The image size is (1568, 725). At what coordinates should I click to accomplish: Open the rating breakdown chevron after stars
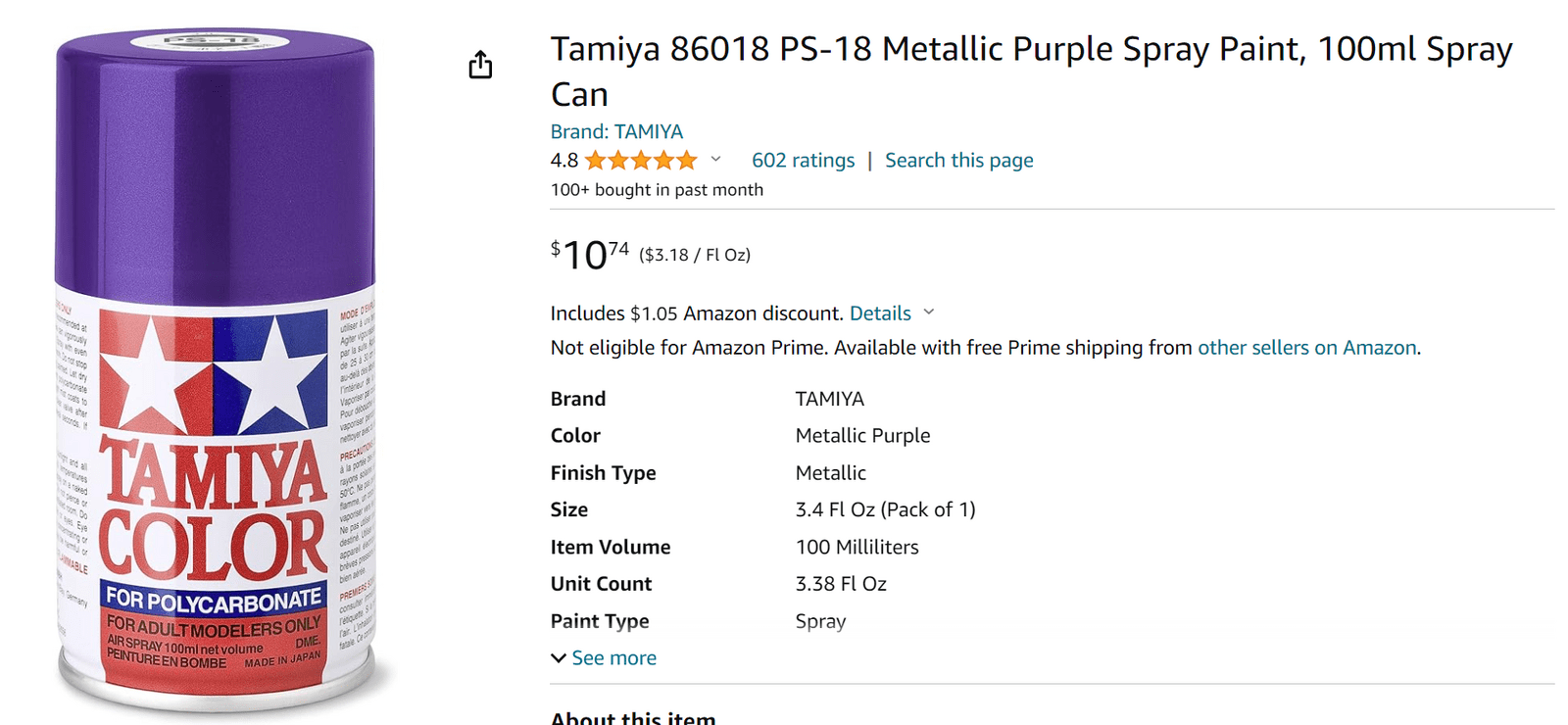tap(715, 159)
